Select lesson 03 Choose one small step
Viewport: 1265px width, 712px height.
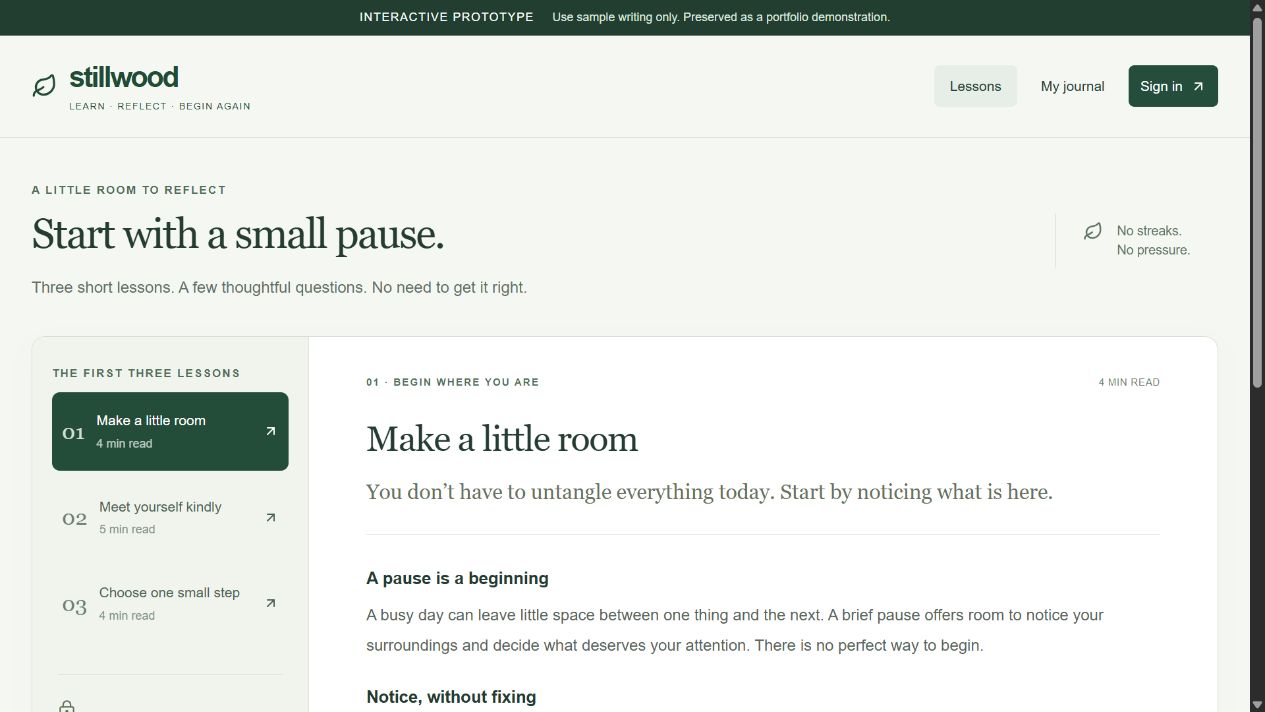click(170, 603)
